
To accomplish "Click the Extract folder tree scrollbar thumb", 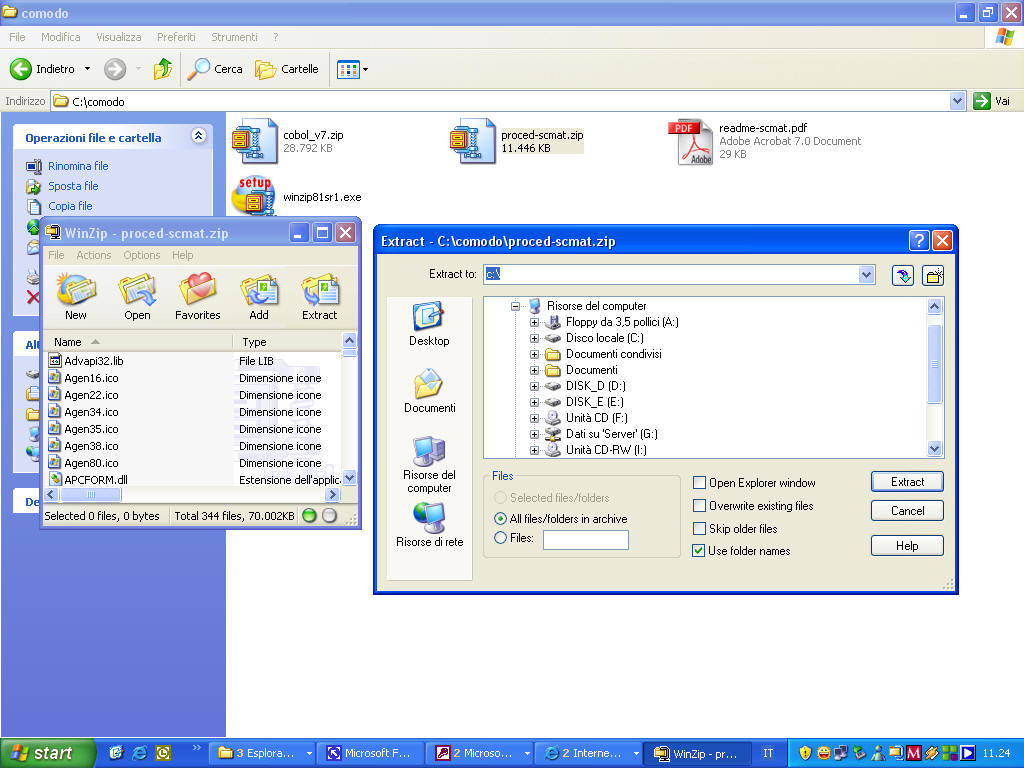I will pyautogui.click(x=935, y=364).
